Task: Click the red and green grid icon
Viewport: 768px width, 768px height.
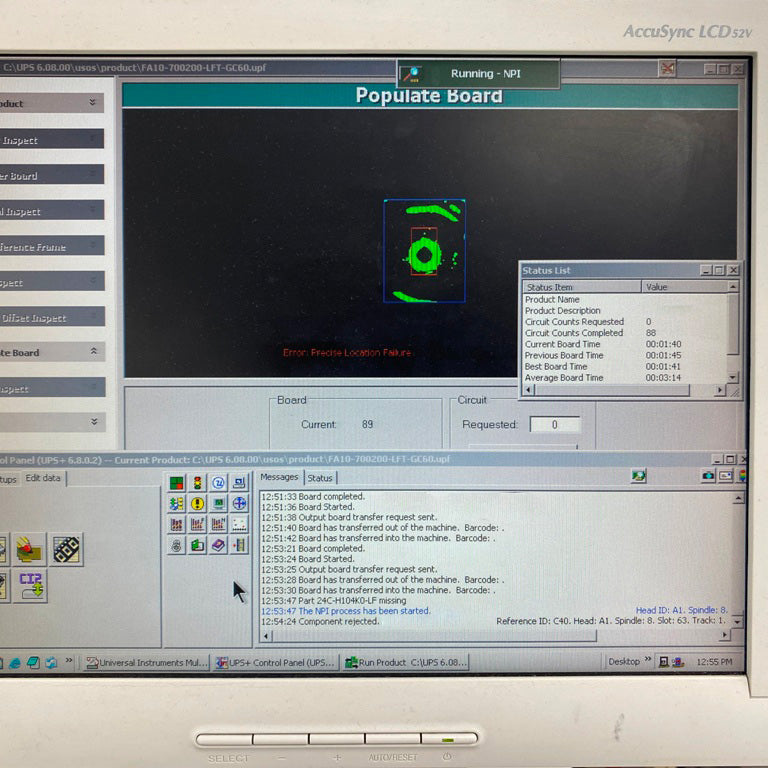Action: pos(177,483)
